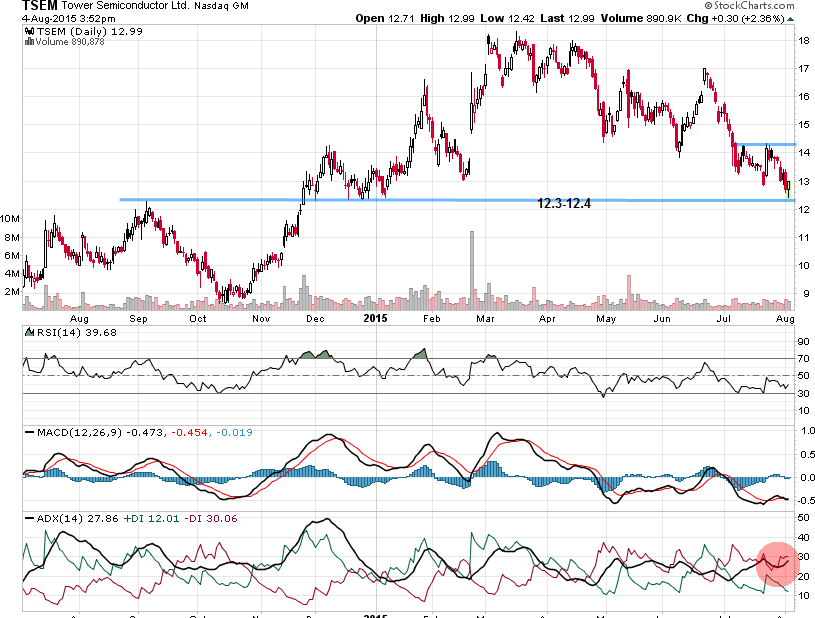Click the RSI(14) 39.68 indicator label
Screen dimensions: 815x618
tap(77, 332)
